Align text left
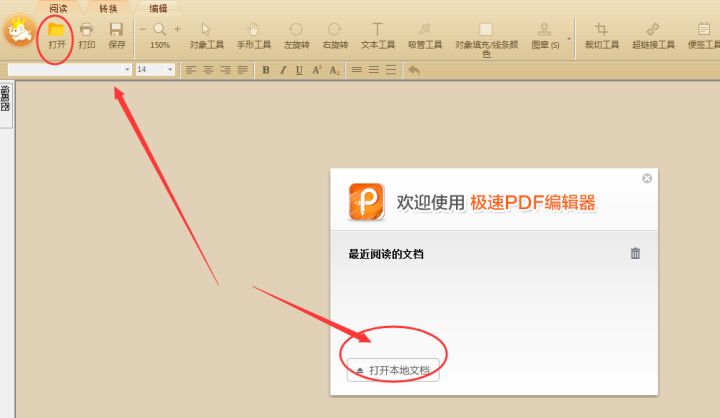 click(x=191, y=70)
